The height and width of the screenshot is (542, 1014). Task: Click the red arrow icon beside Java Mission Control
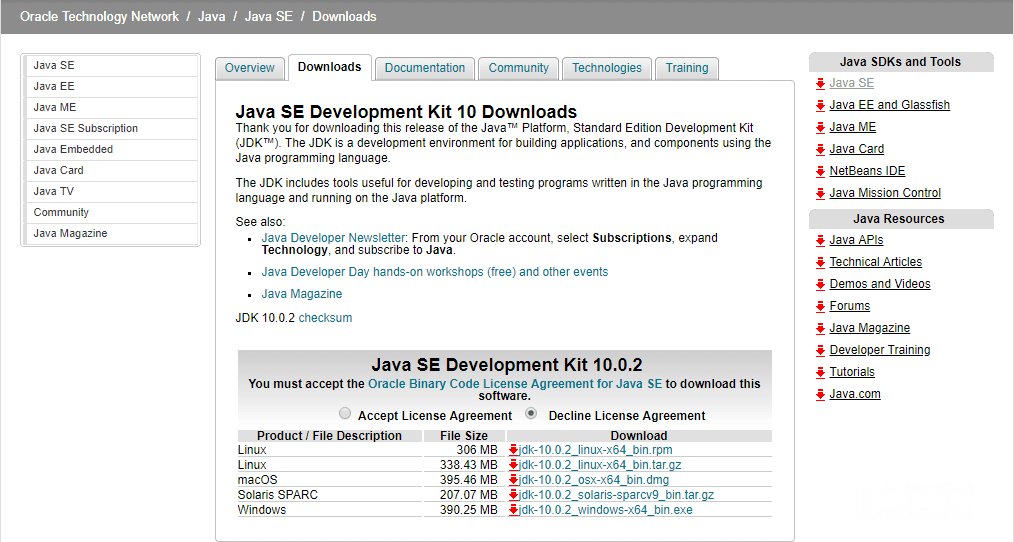click(820, 193)
